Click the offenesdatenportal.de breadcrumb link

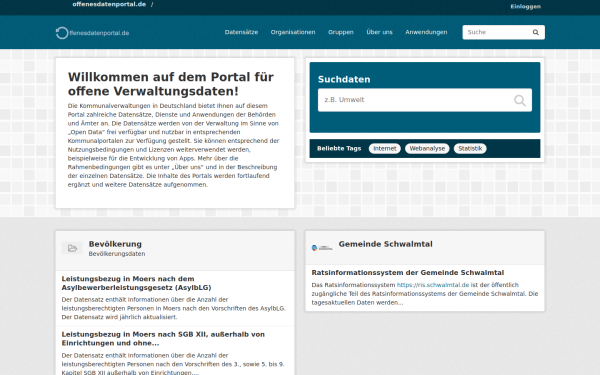[109, 4]
